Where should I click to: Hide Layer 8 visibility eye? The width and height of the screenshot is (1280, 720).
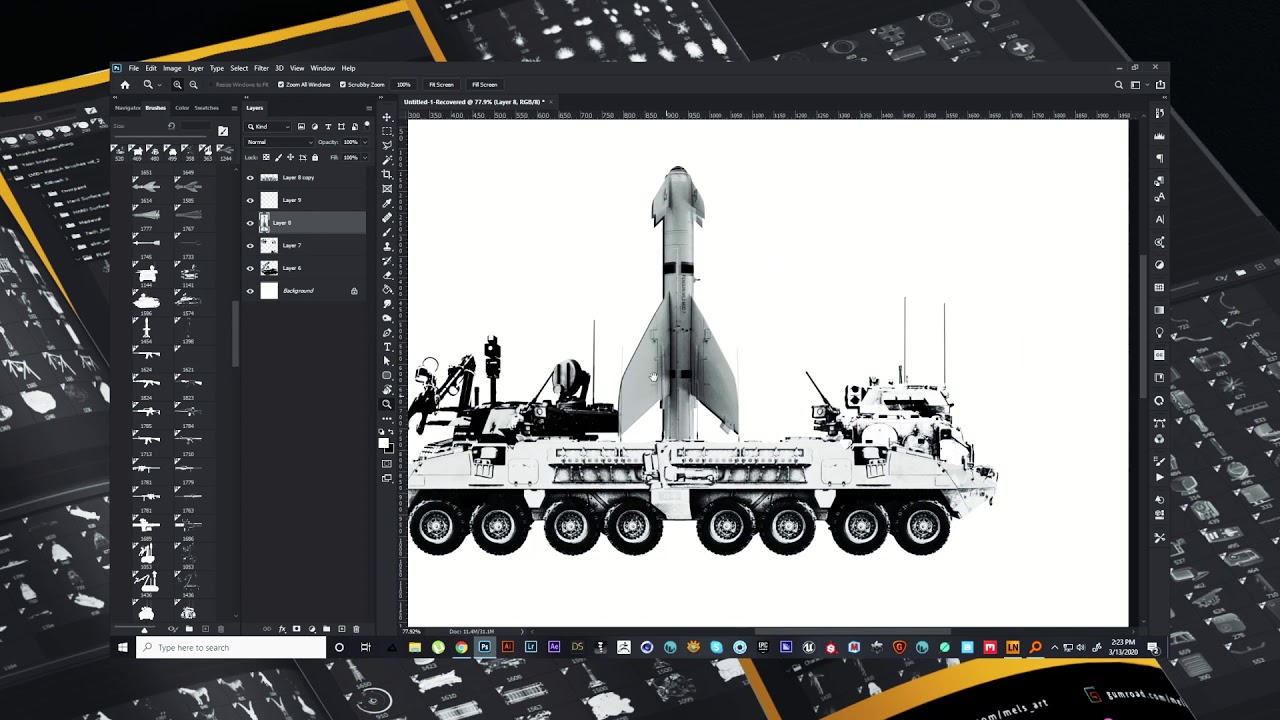tap(250, 223)
